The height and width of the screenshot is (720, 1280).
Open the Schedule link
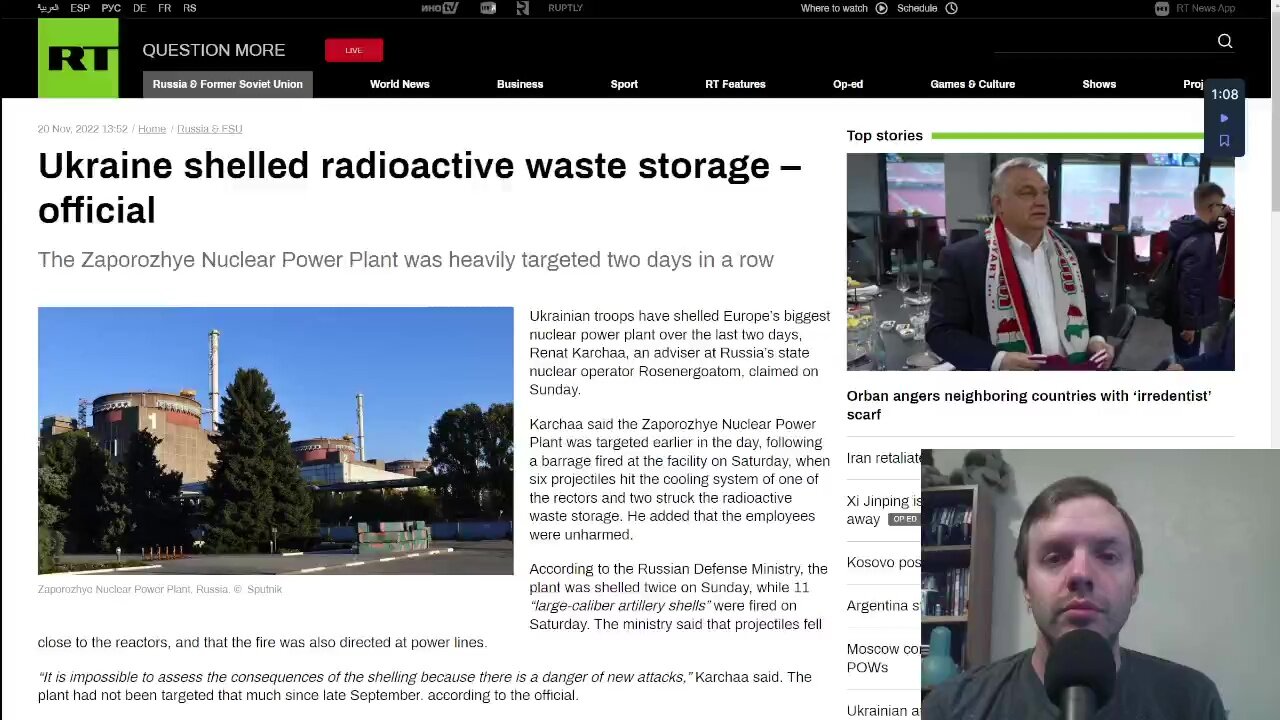point(917,8)
